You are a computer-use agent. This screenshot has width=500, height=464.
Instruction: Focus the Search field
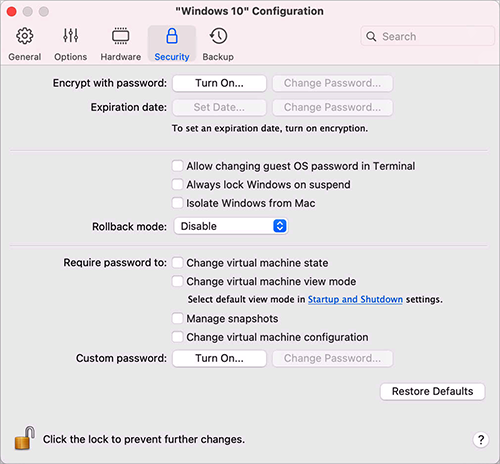coord(427,36)
